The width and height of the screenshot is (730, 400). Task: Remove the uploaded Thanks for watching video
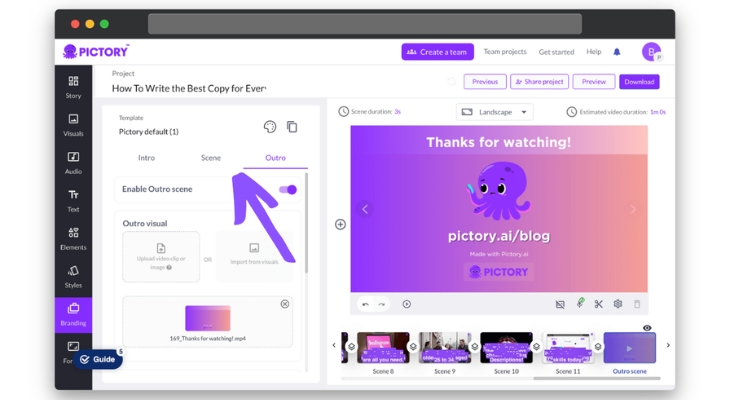tap(285, 304)
